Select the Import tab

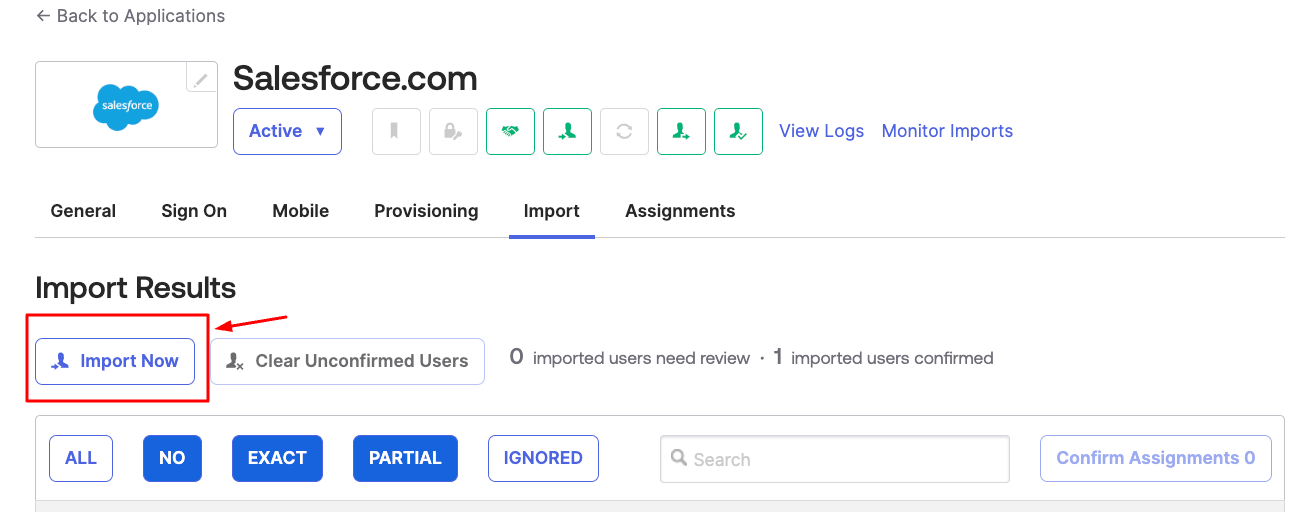click(552, 211)
